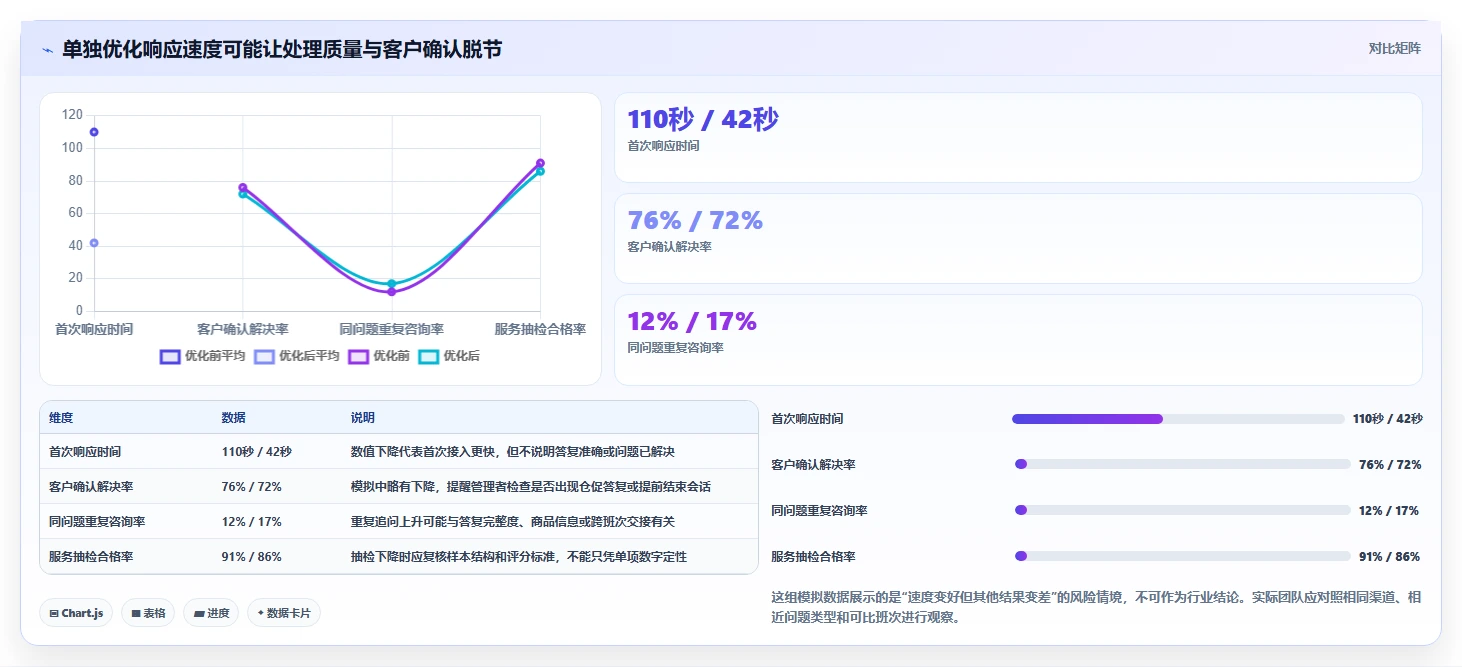Click the icon in the 表格 tag

coord(135,613)
